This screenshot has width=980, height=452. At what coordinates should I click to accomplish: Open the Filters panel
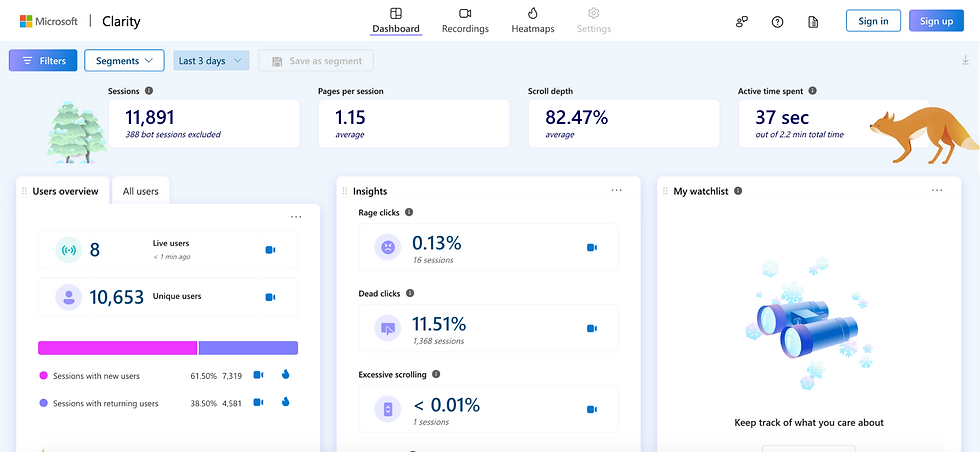43,61
